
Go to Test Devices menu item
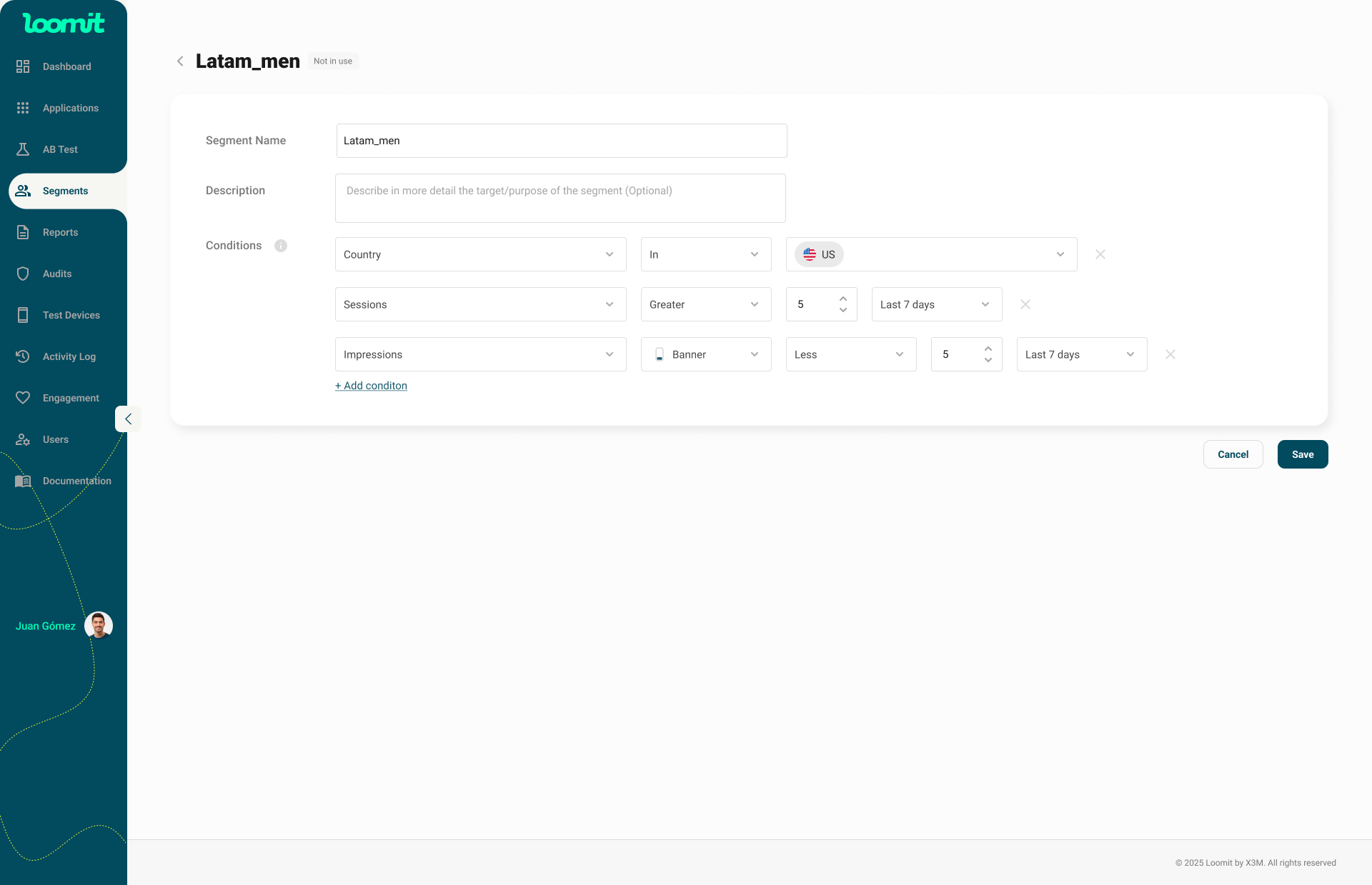pos(71,315)
